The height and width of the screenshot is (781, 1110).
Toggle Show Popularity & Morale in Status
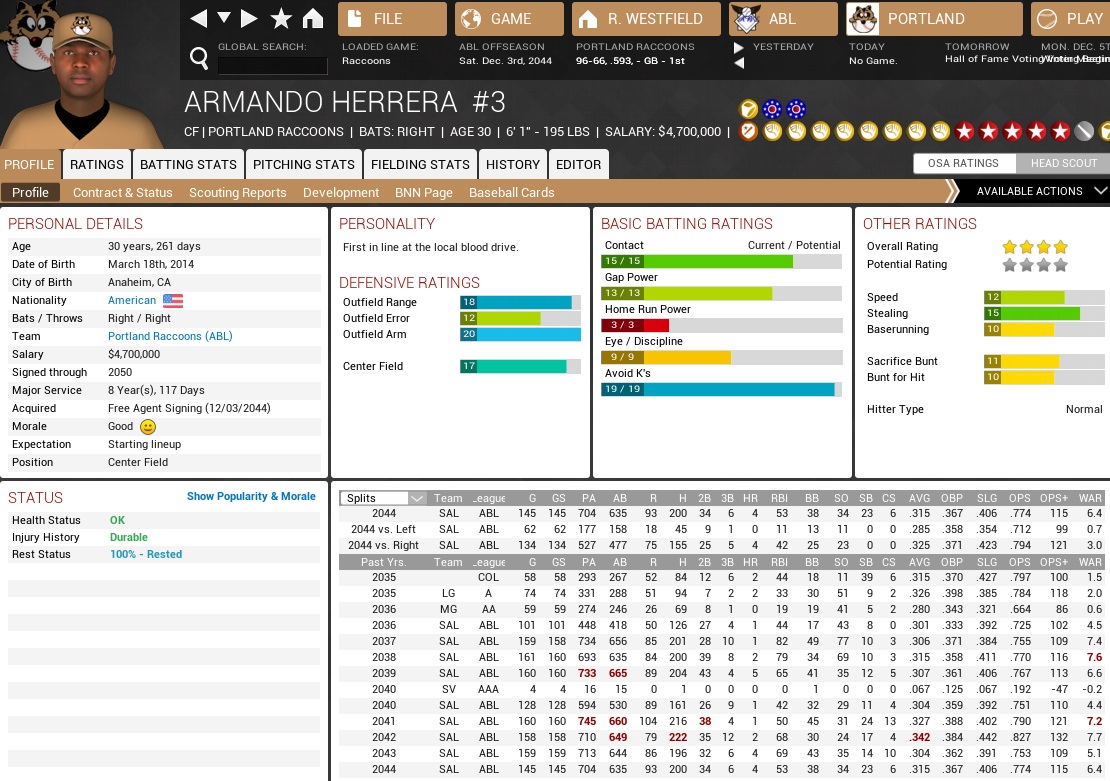point(251,496)
